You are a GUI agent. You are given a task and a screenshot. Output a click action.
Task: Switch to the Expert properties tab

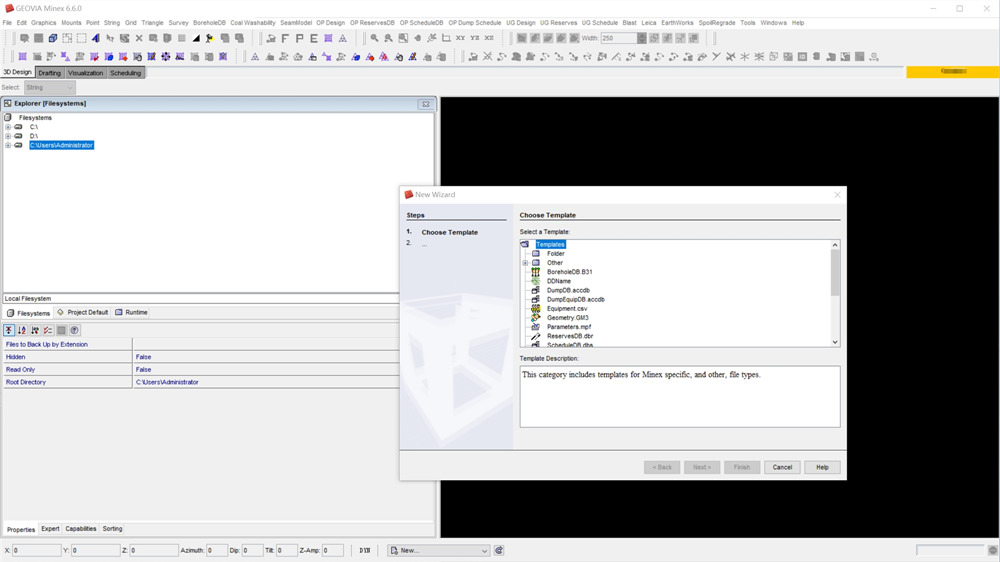(x=50, y=529)
